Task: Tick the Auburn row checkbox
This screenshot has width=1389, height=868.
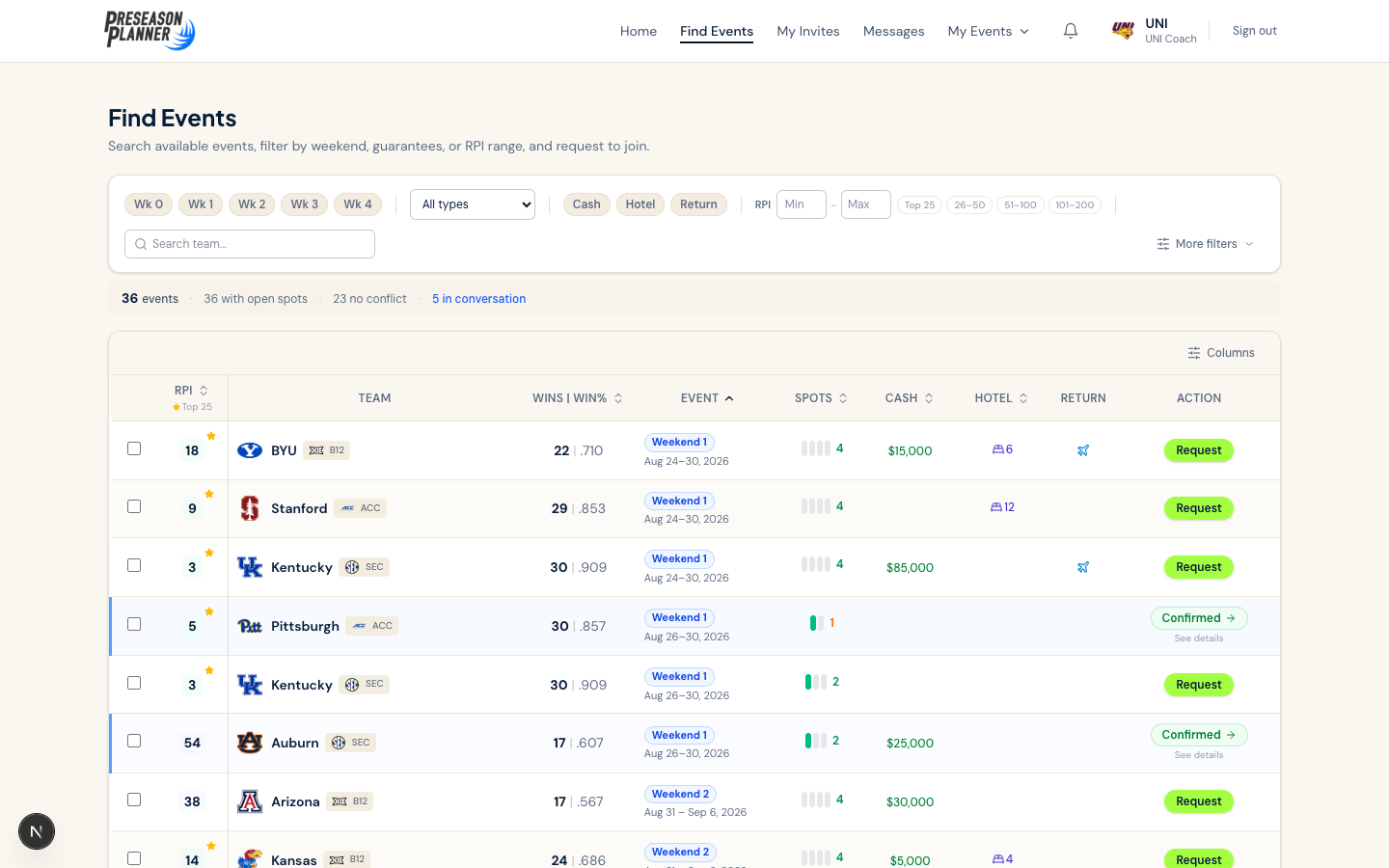Action: [x=134, y=741]
